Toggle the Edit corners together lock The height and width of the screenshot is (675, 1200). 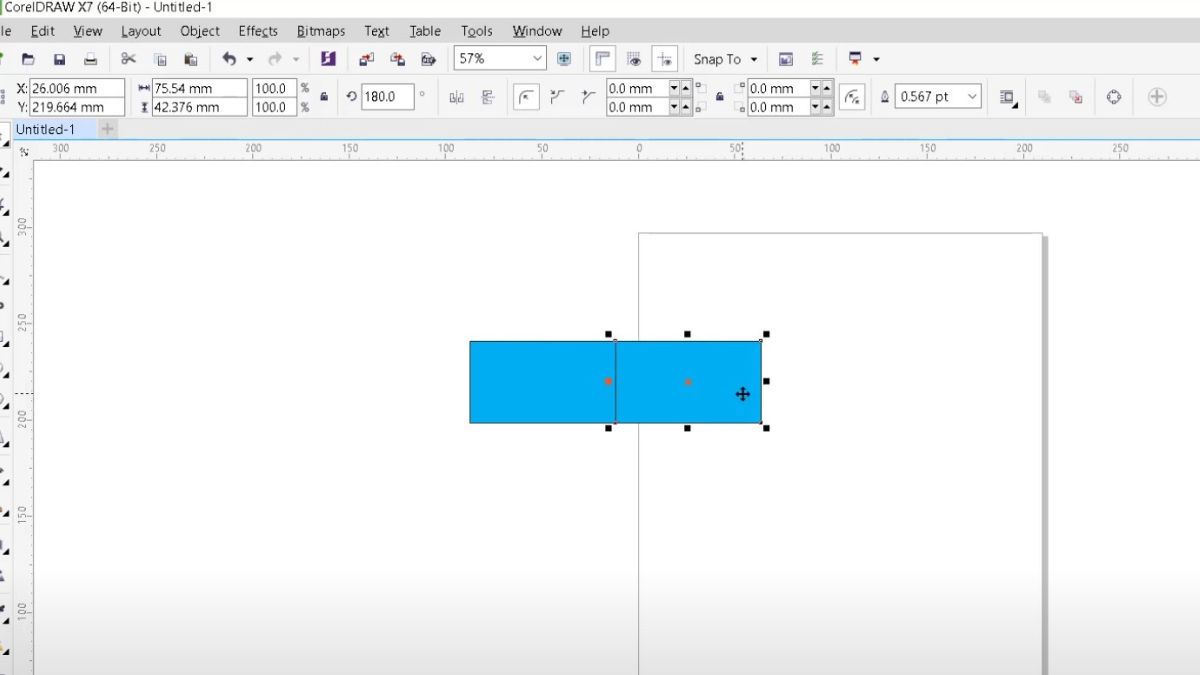pyautogui.click(x=720, y=97)
